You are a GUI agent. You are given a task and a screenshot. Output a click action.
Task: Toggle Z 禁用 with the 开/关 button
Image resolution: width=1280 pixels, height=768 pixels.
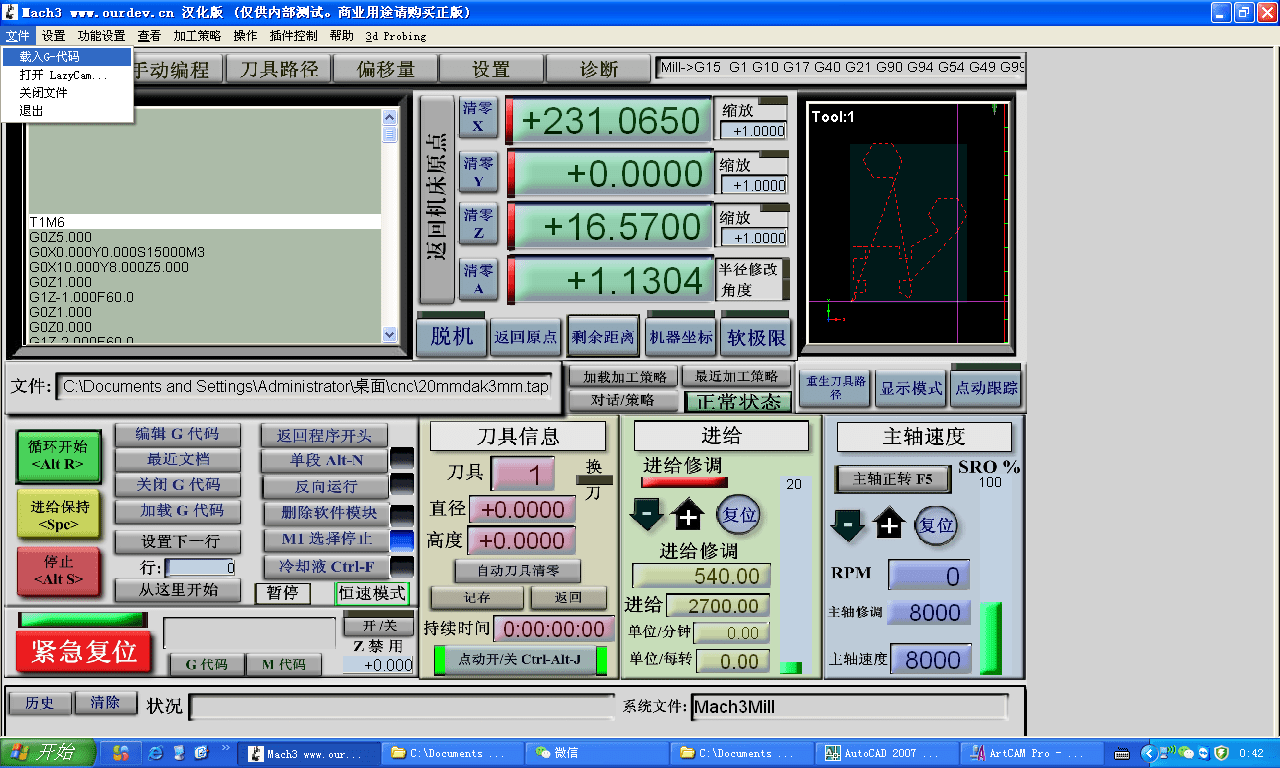378,626
